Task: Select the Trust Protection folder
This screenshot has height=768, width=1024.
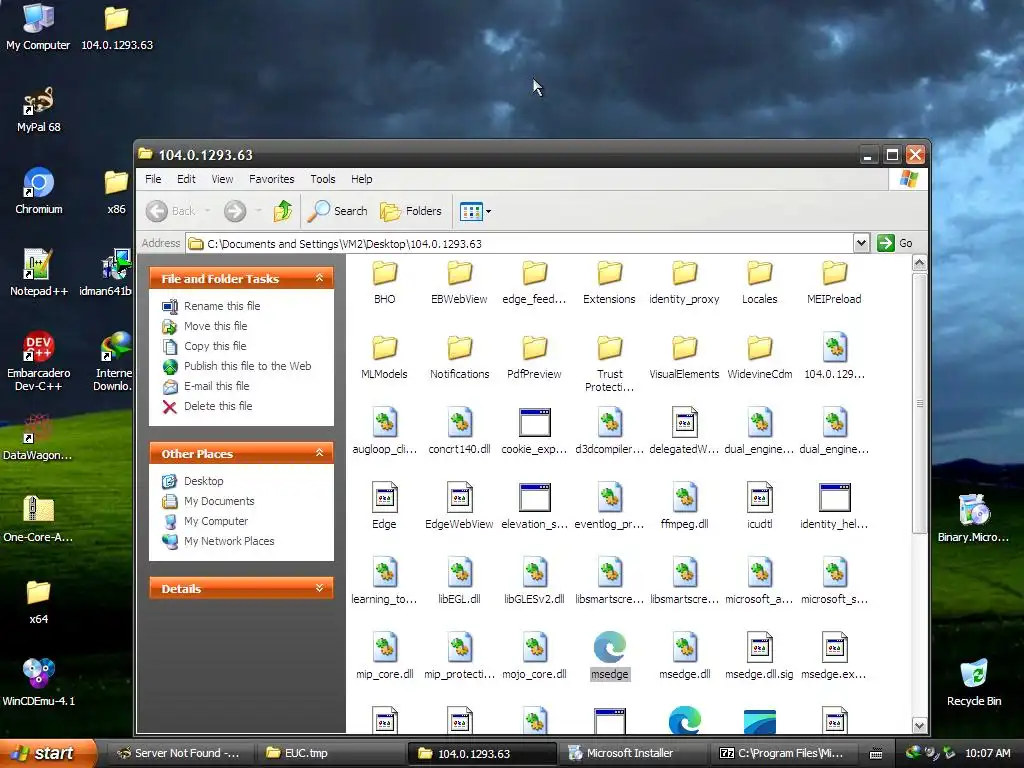Action: 609,364
